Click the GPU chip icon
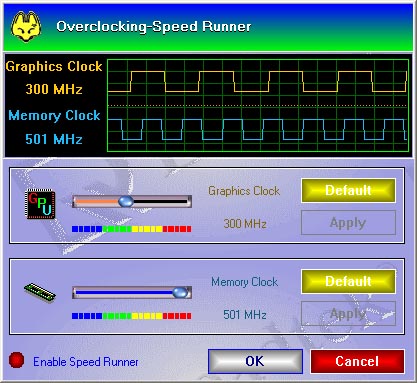The height and width of the screenshot is (383, 417). point(40,204)
